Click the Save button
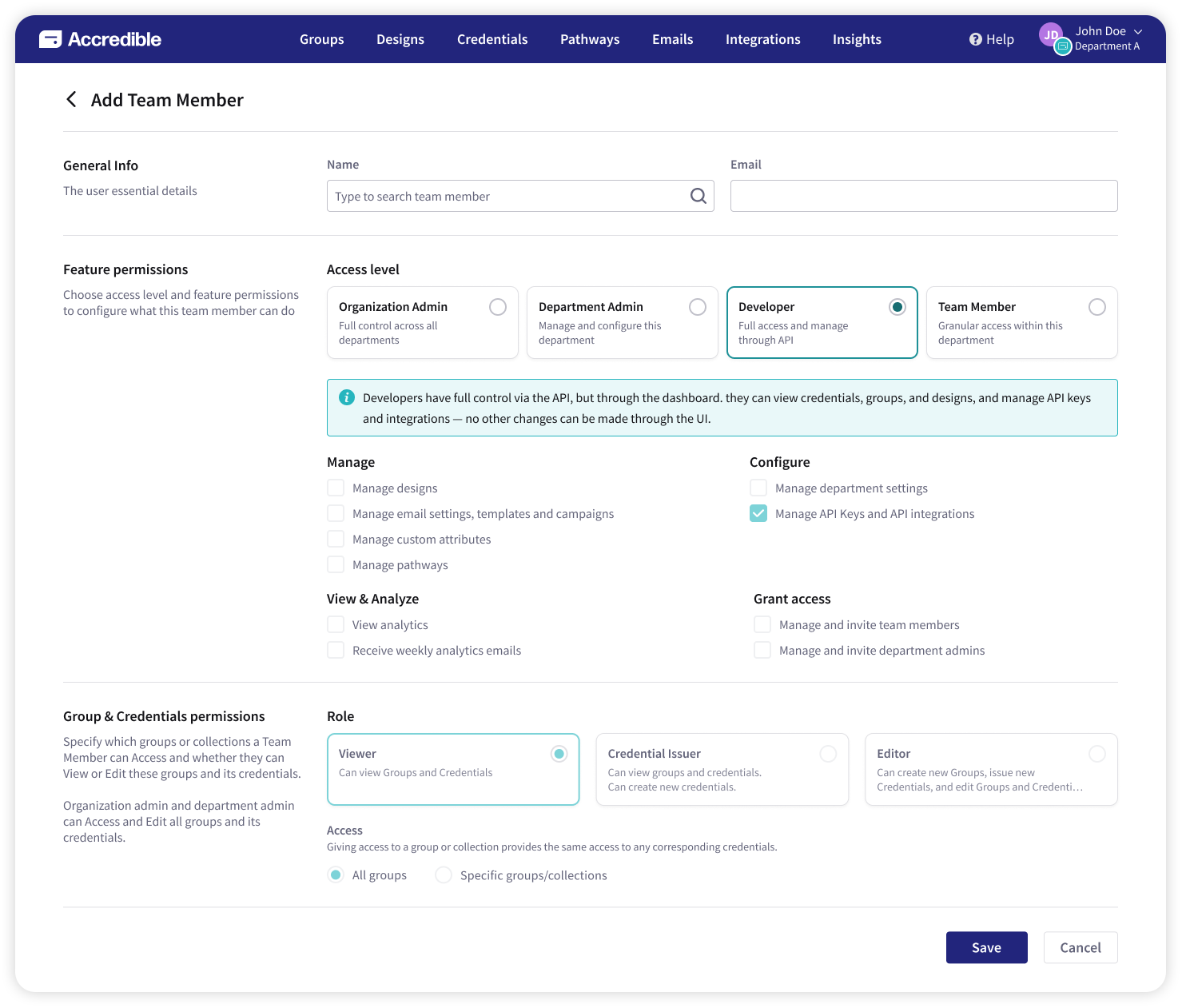This screenshot has height=1008, width=1182. (x=987, y=947)
